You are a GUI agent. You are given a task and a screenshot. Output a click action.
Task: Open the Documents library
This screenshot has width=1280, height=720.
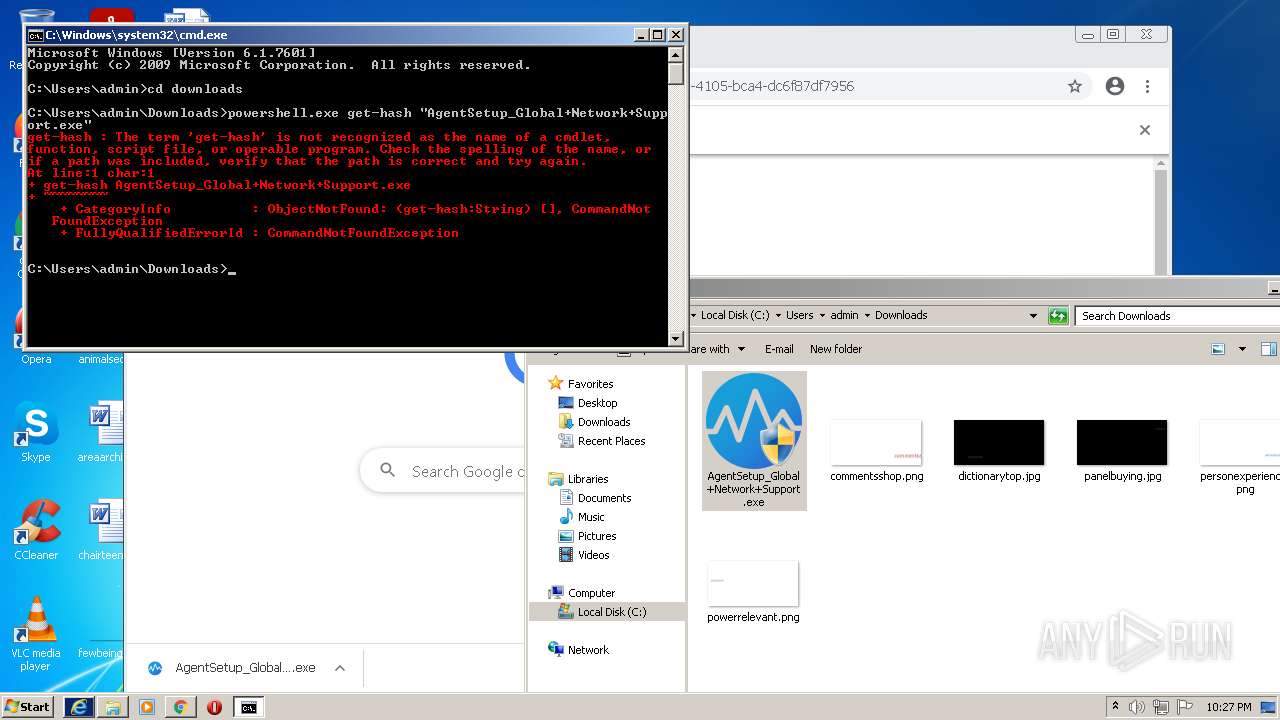click(604, 498)
